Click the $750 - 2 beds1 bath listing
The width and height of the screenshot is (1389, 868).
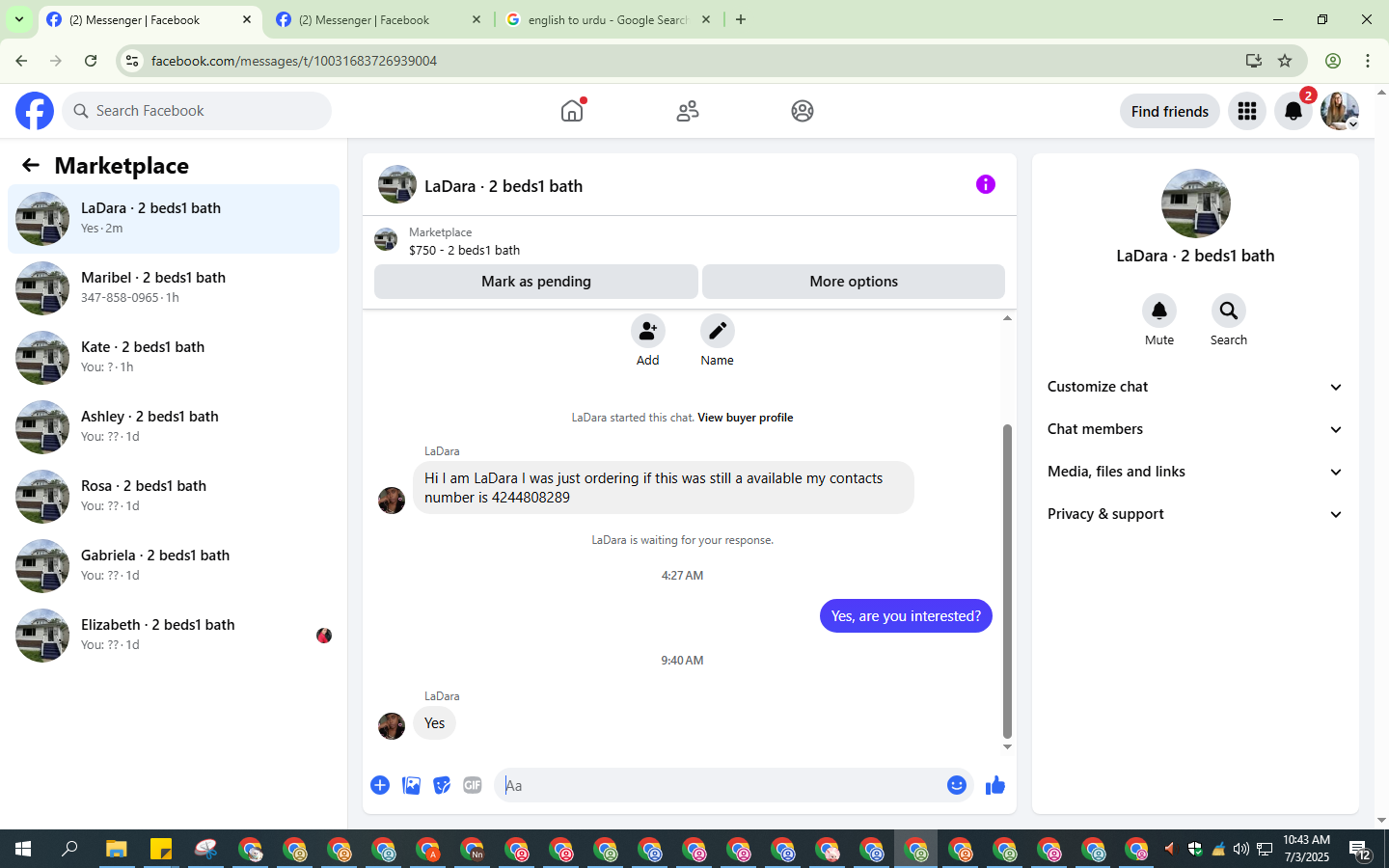464,250
